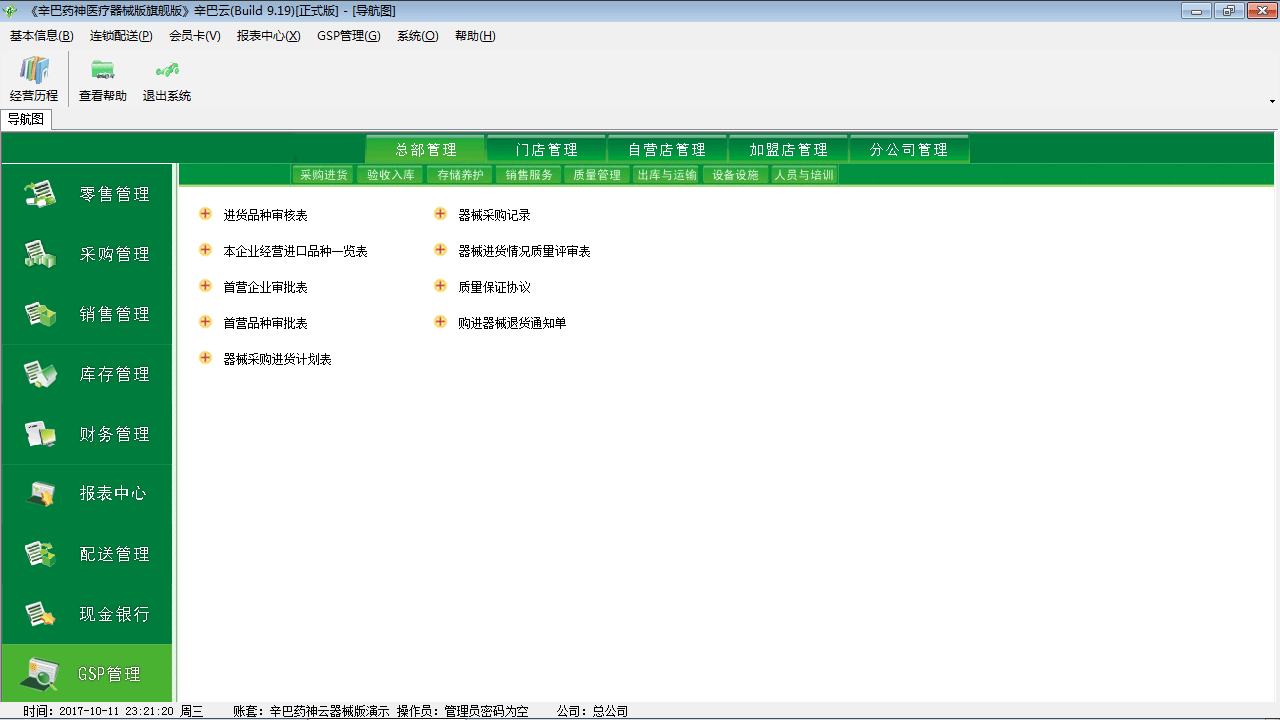Click status bar text 操作员: 管理员密码为空
The width and height of the screenshot is (1280, 720).
(x=463, y=711)
